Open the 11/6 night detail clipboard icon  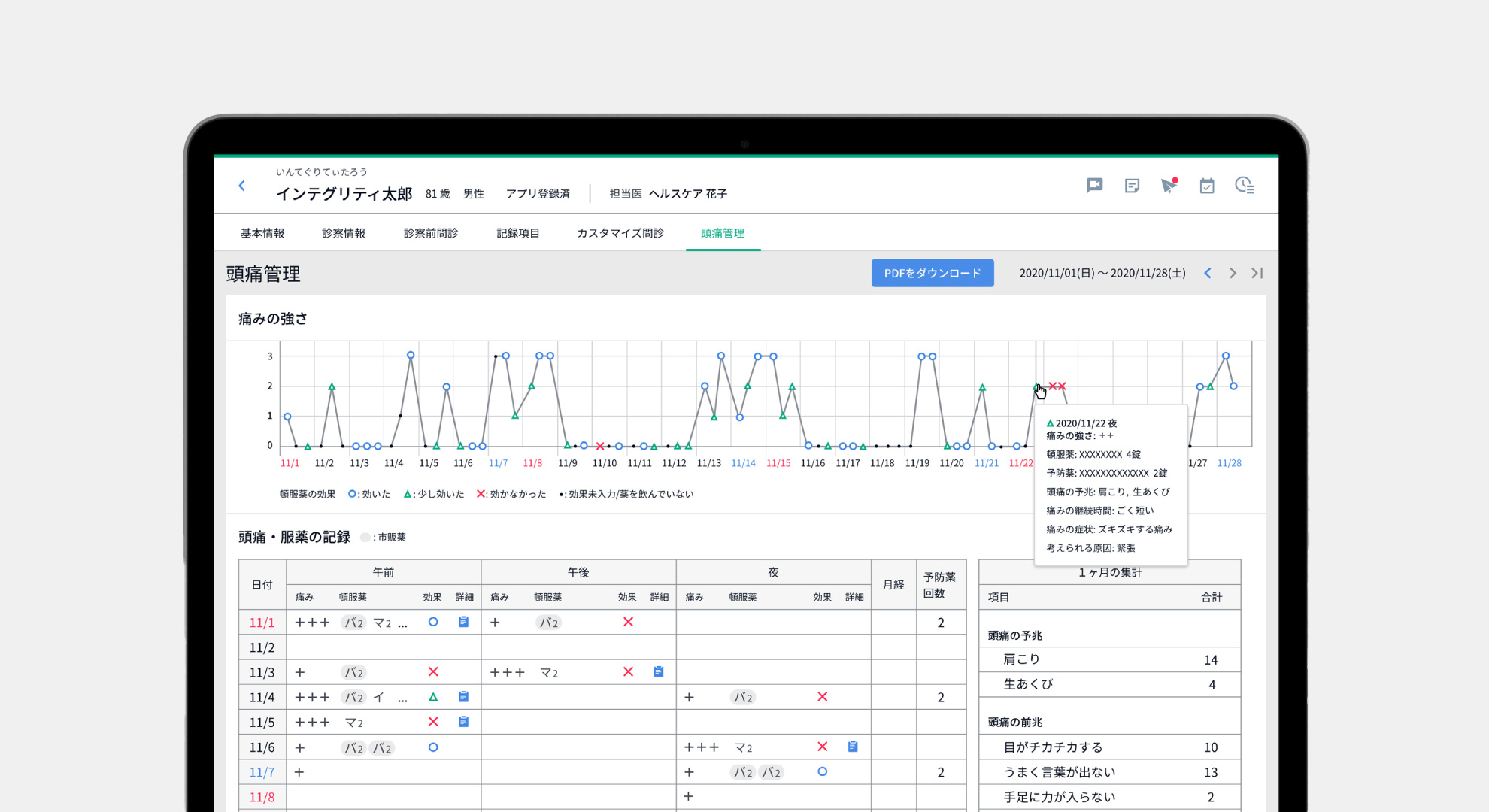853,747
